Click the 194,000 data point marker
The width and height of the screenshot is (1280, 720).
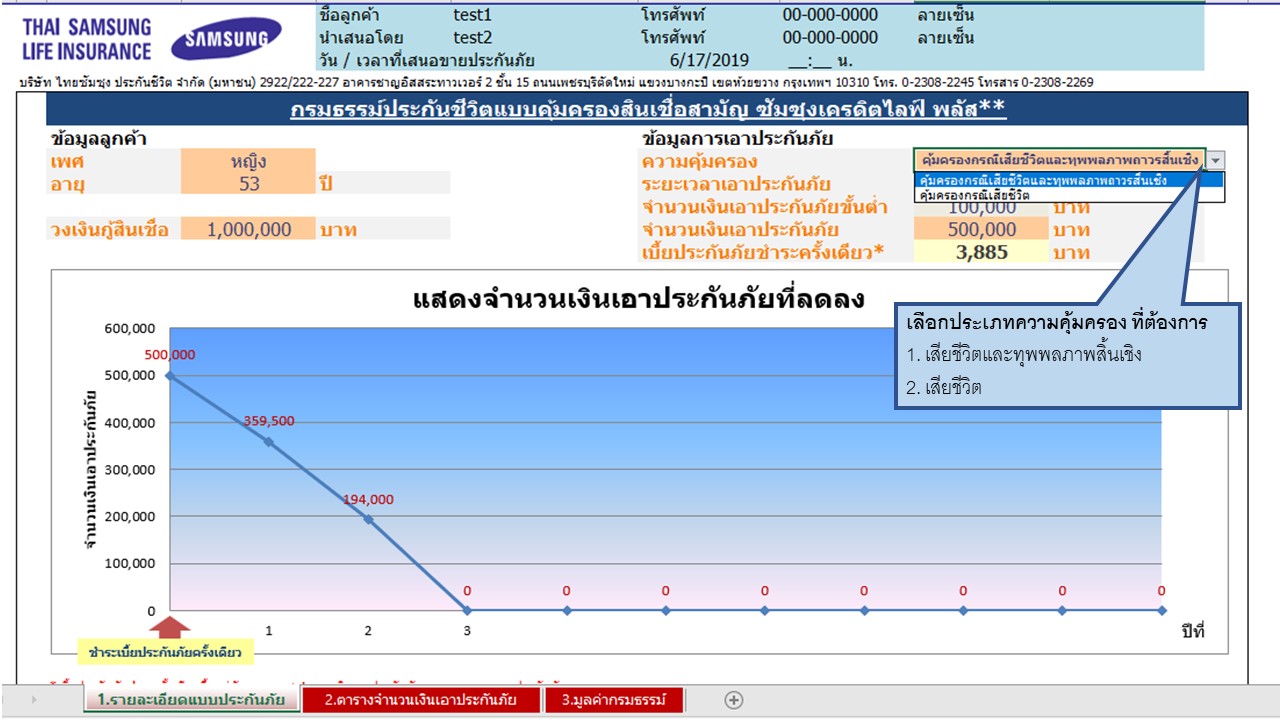(368, 519)
